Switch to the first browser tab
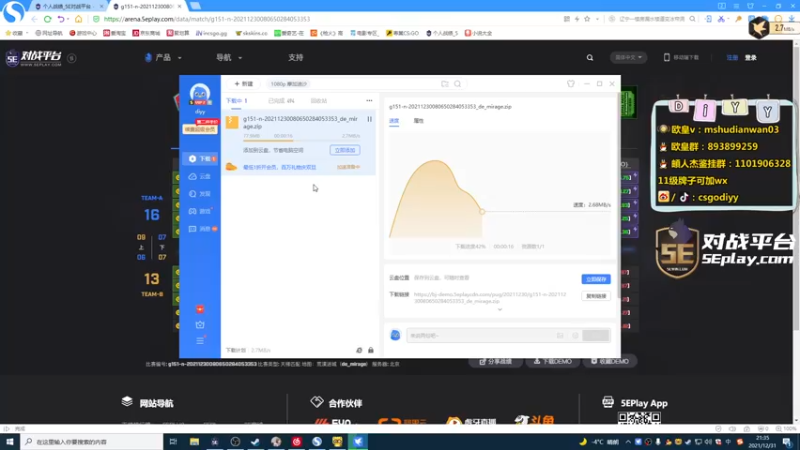Screen dimensions: 800x450 pos(69,6)
